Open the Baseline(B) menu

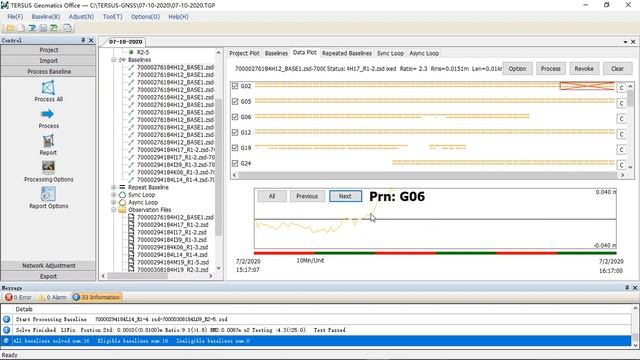coord(46,17)
